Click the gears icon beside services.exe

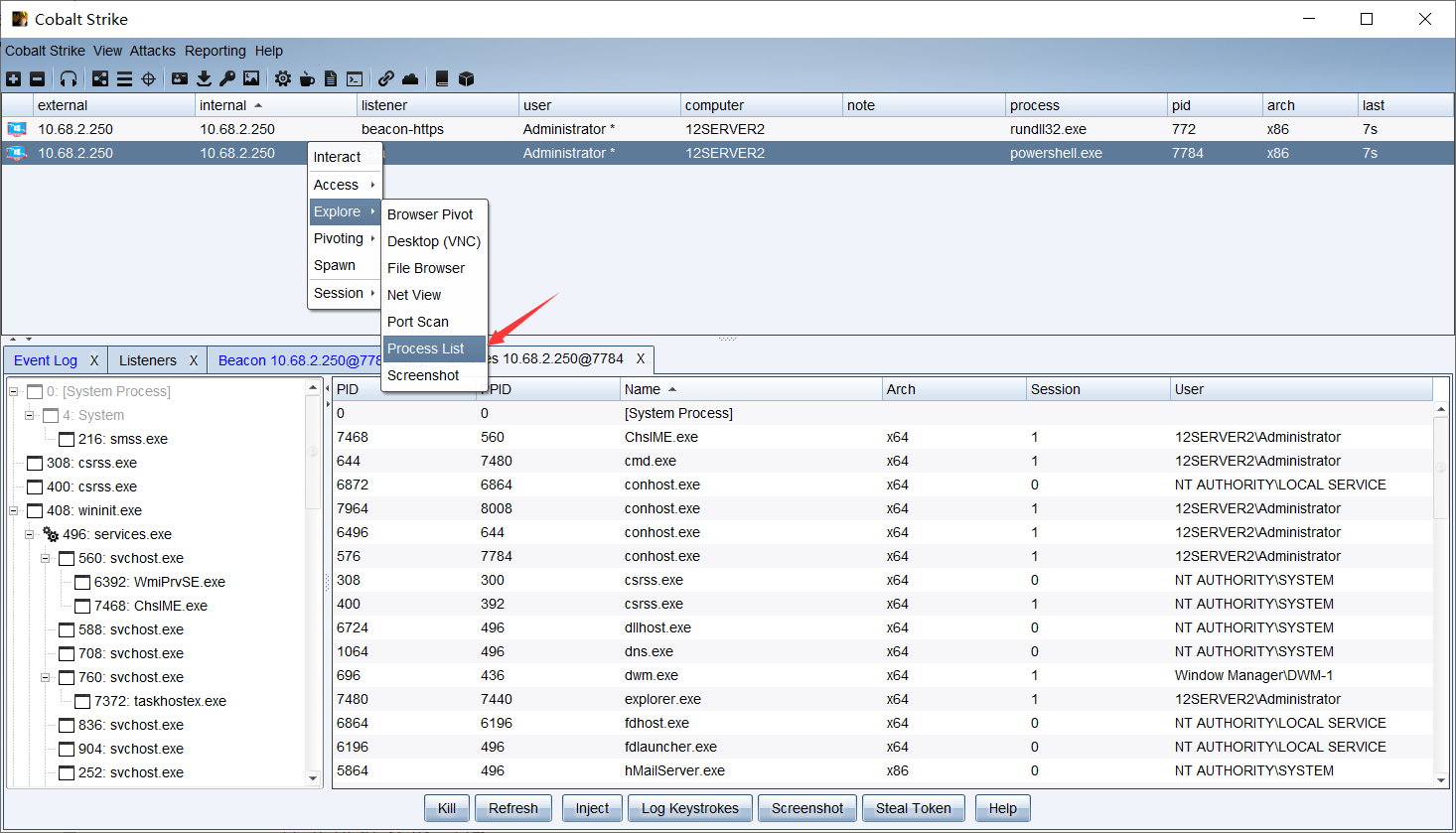click(51, 534)
